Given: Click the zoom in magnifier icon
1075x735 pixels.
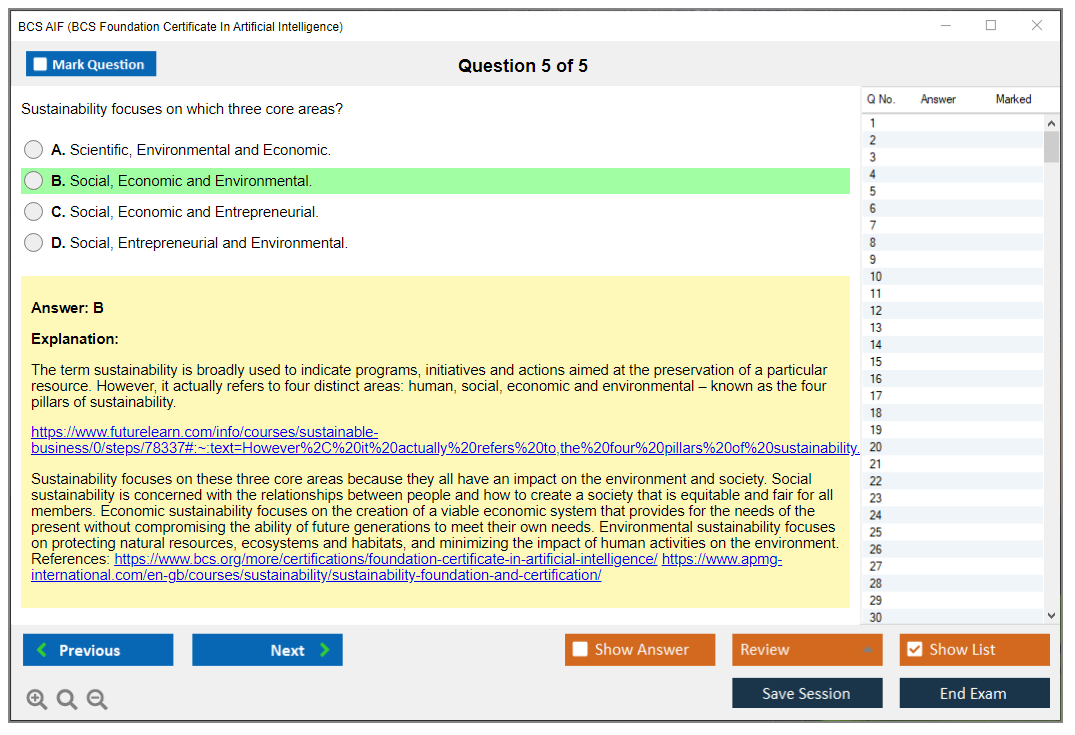Looking at the screenshot, I should click(x=37, y=699).
